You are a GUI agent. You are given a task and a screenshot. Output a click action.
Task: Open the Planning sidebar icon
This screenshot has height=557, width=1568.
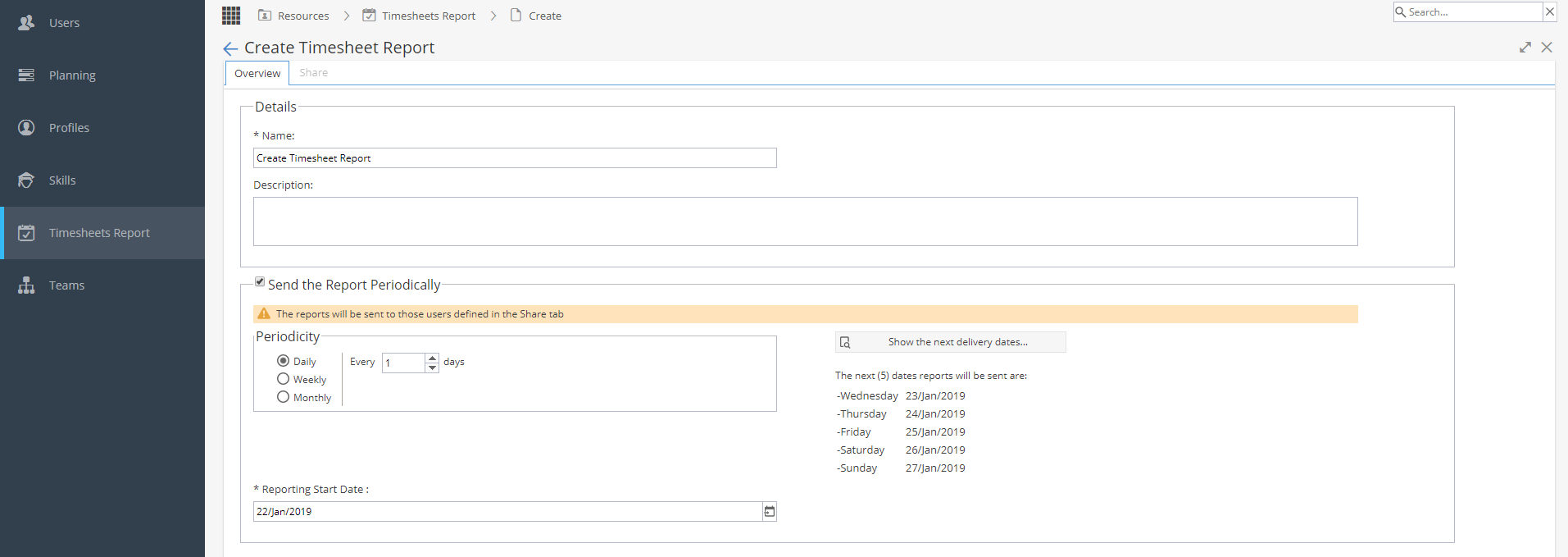(26, 75)
